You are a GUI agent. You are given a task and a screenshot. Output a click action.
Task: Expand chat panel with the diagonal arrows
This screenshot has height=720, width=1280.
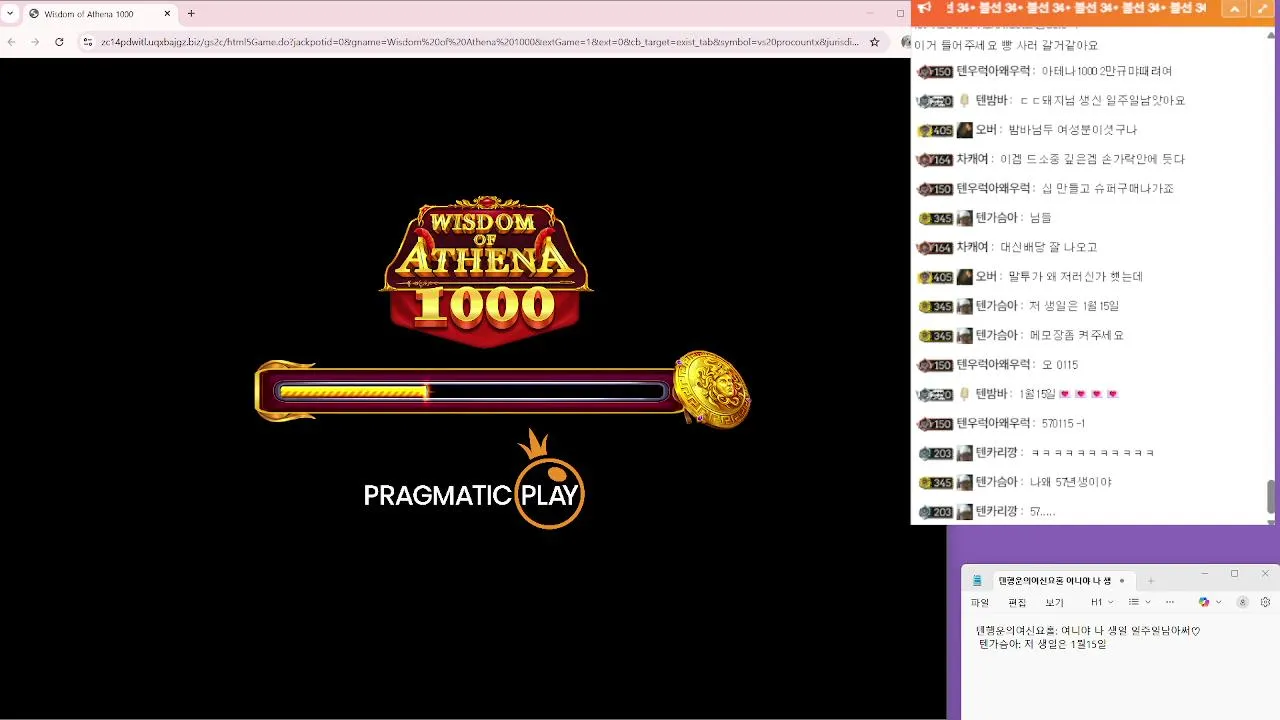click(x=1263, y=8)
